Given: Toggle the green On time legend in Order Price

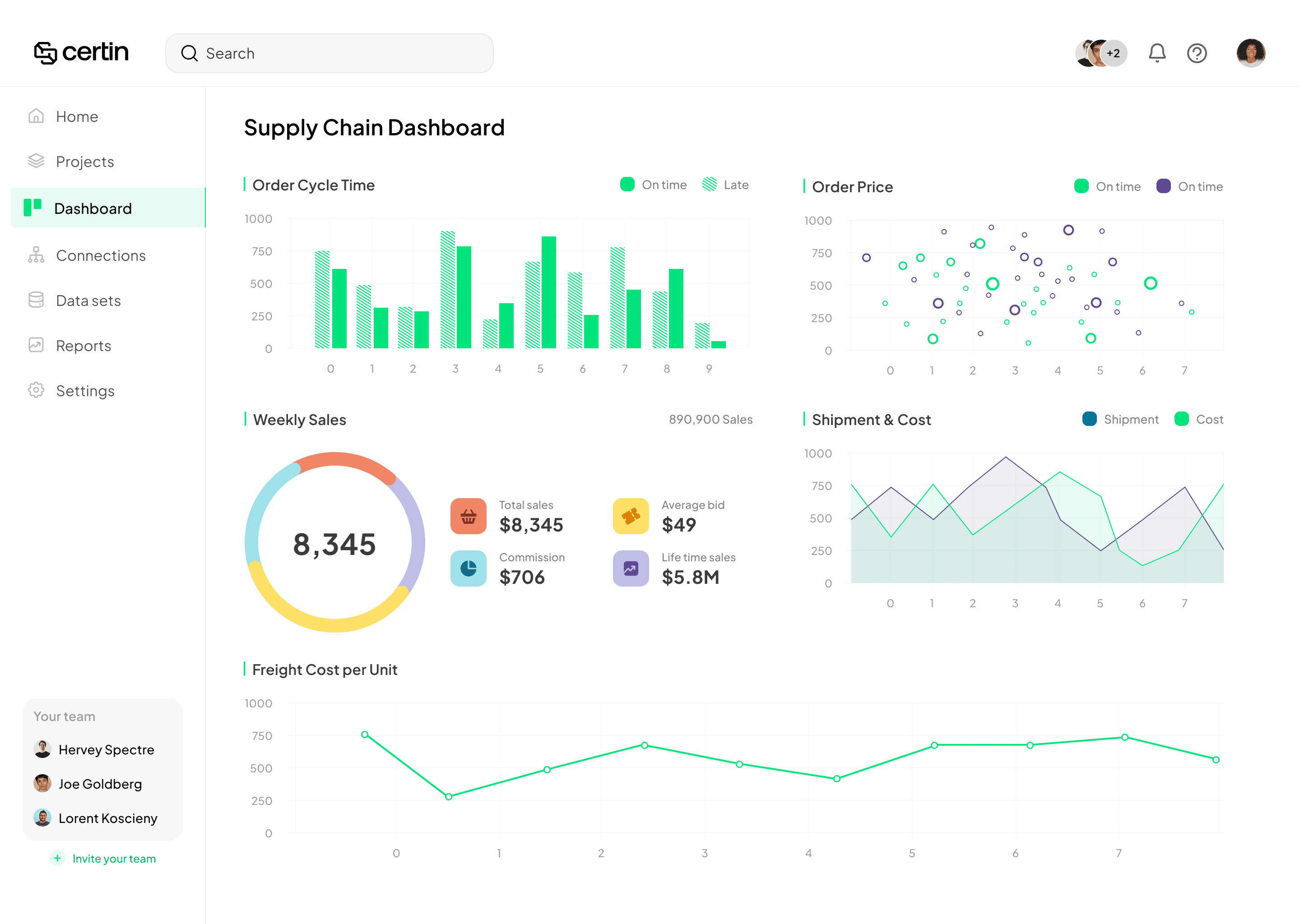Looking at the screenshot, I should tap(1108, 186).
